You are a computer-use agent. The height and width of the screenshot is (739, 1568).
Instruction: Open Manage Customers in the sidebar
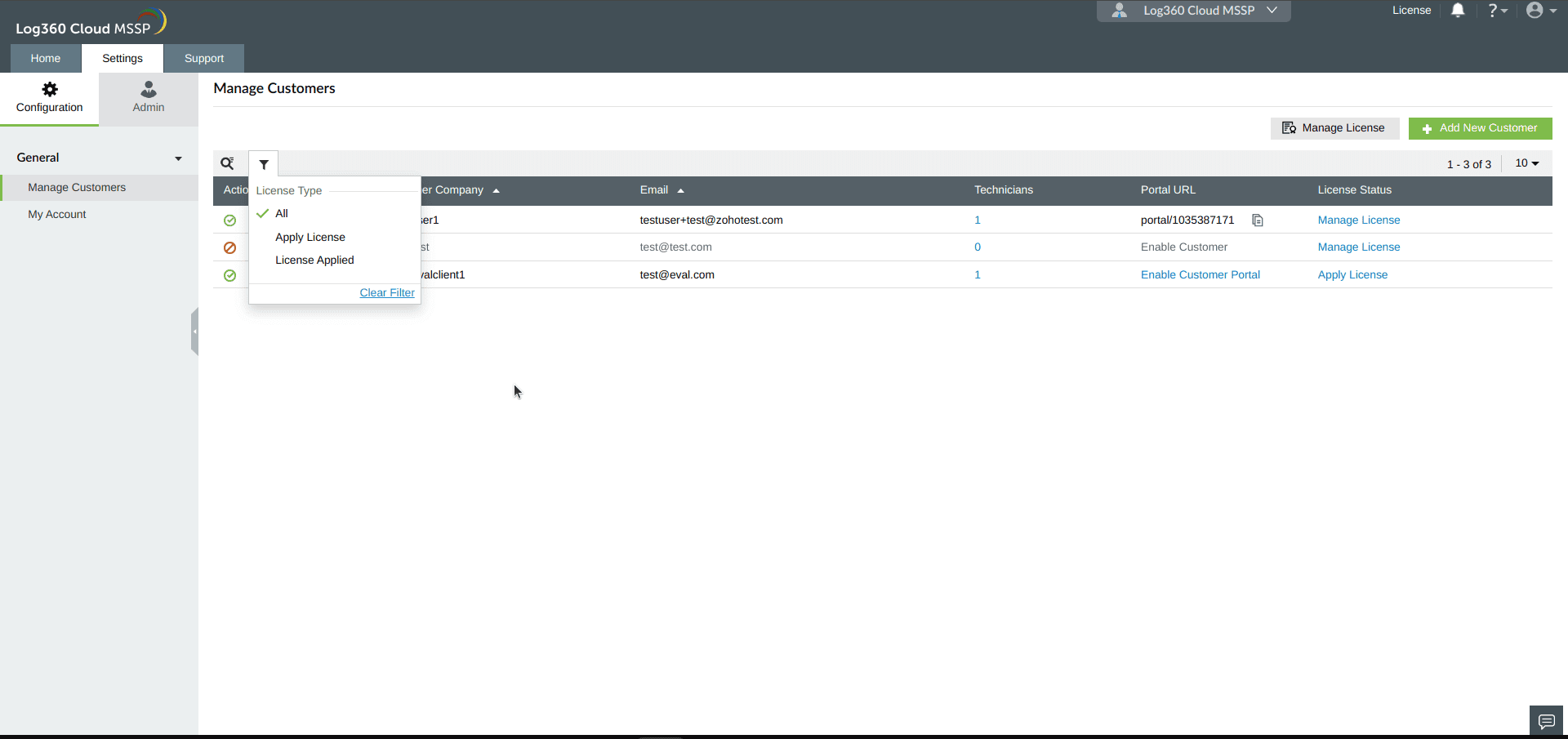100,188
